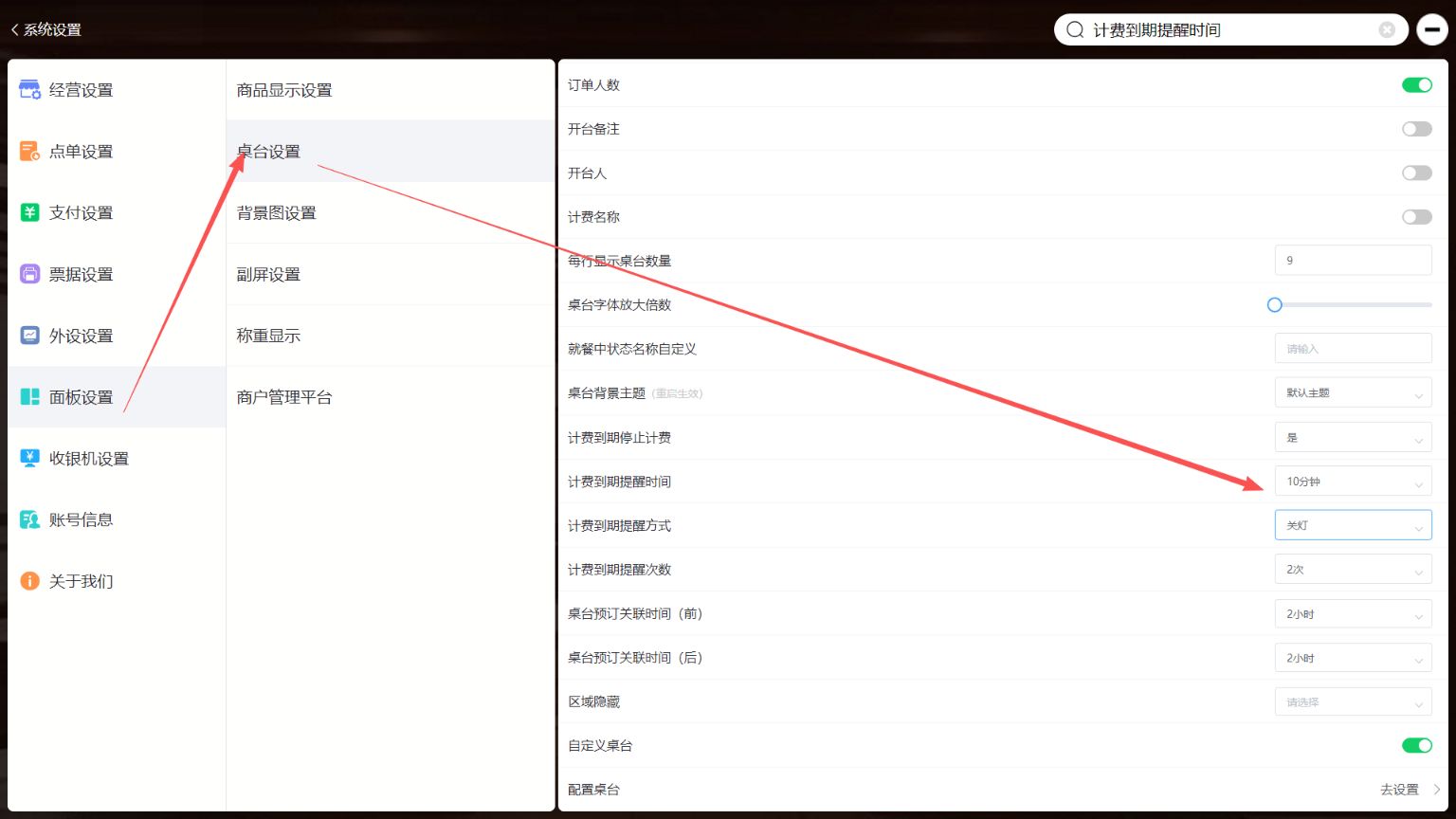Click the 外设设置 monitor icon
This screenshot has width=1456, height=819.
(30, 336)
